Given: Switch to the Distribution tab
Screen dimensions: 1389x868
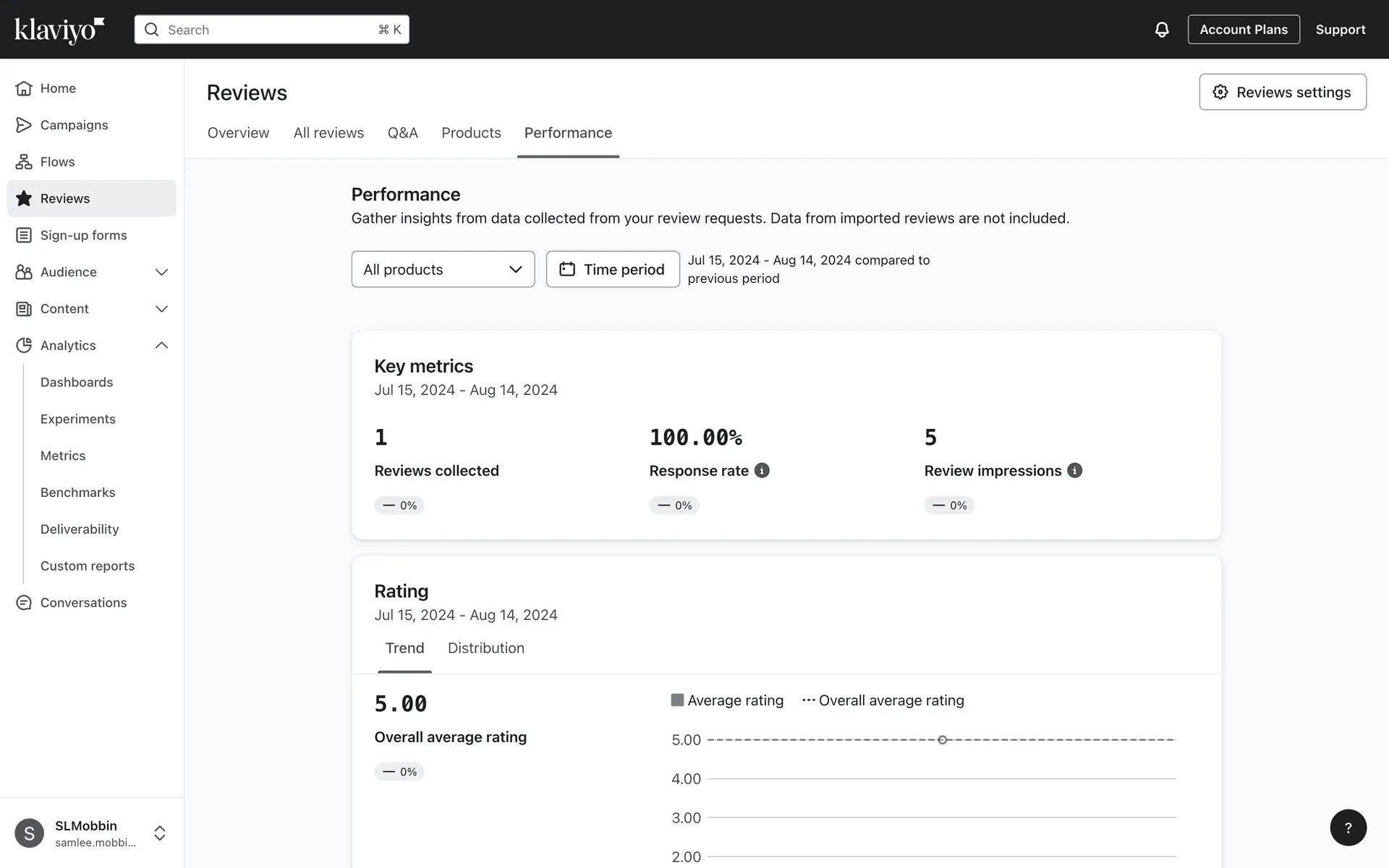Looking at the screenshot, I should 485,648.
